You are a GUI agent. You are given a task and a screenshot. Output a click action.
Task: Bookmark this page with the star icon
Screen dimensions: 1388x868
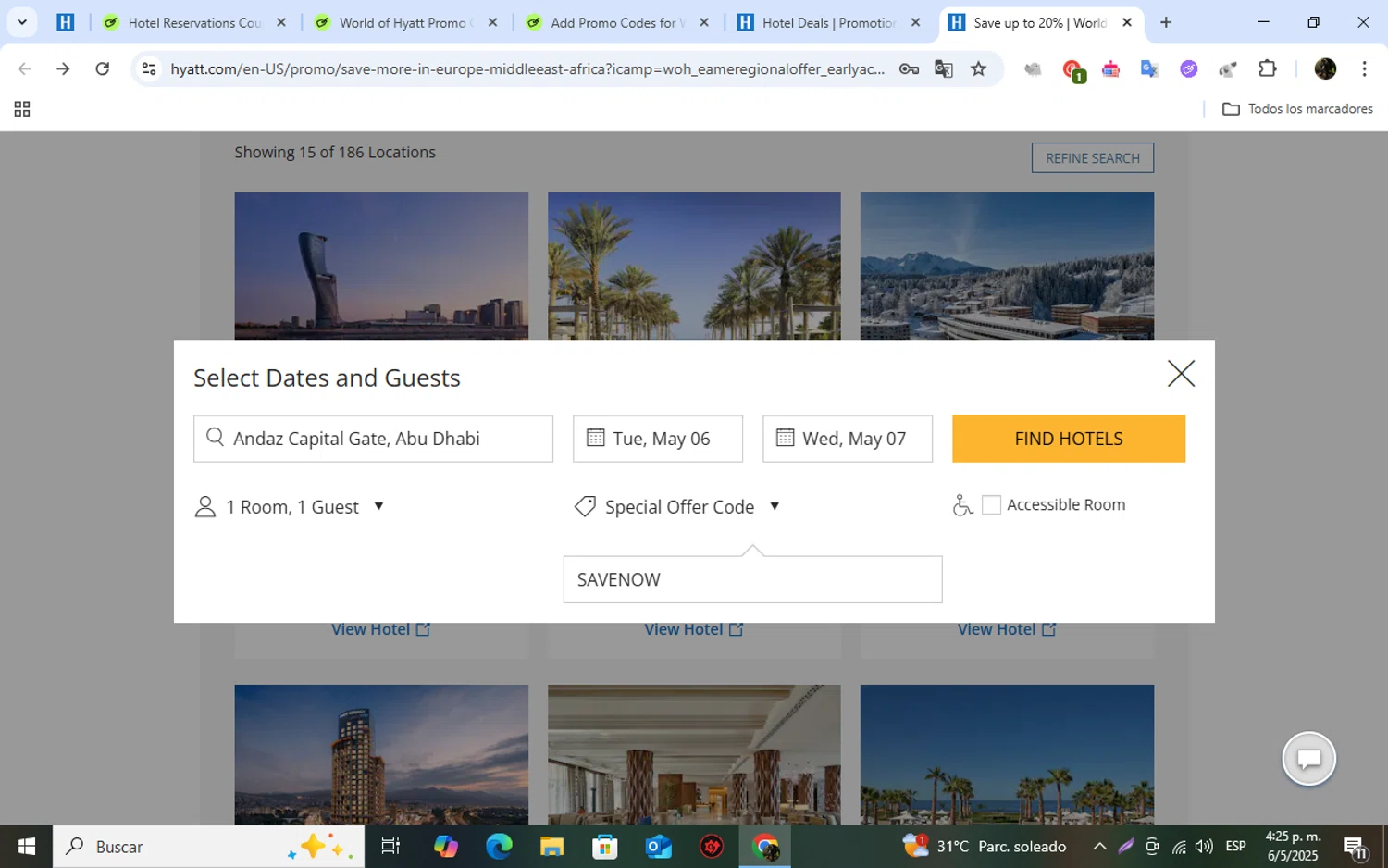click(x=978, y=68)
